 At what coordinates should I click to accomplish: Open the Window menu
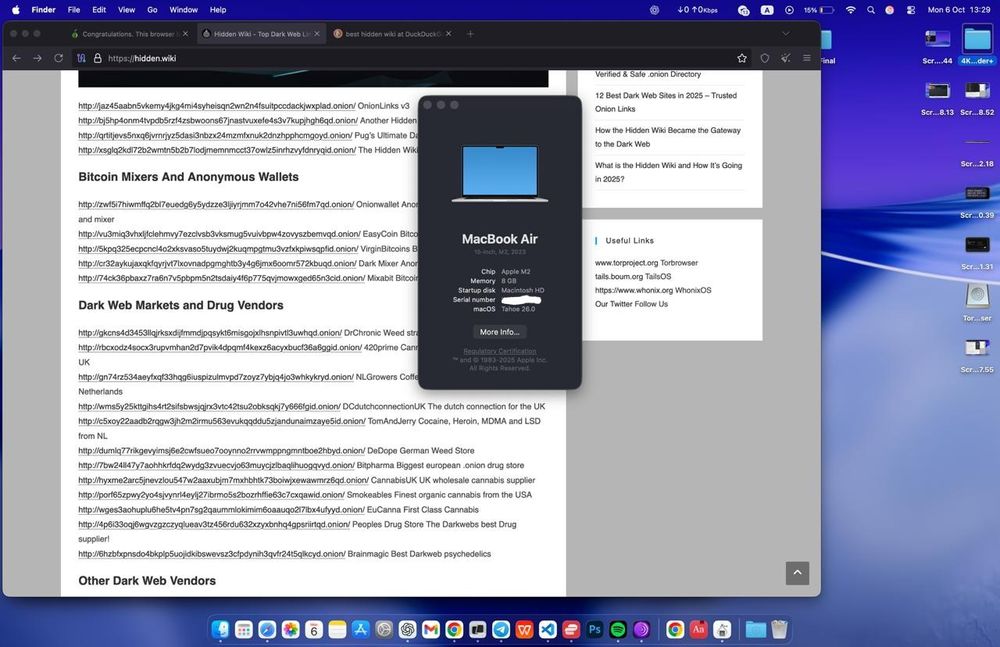[184, 10]
